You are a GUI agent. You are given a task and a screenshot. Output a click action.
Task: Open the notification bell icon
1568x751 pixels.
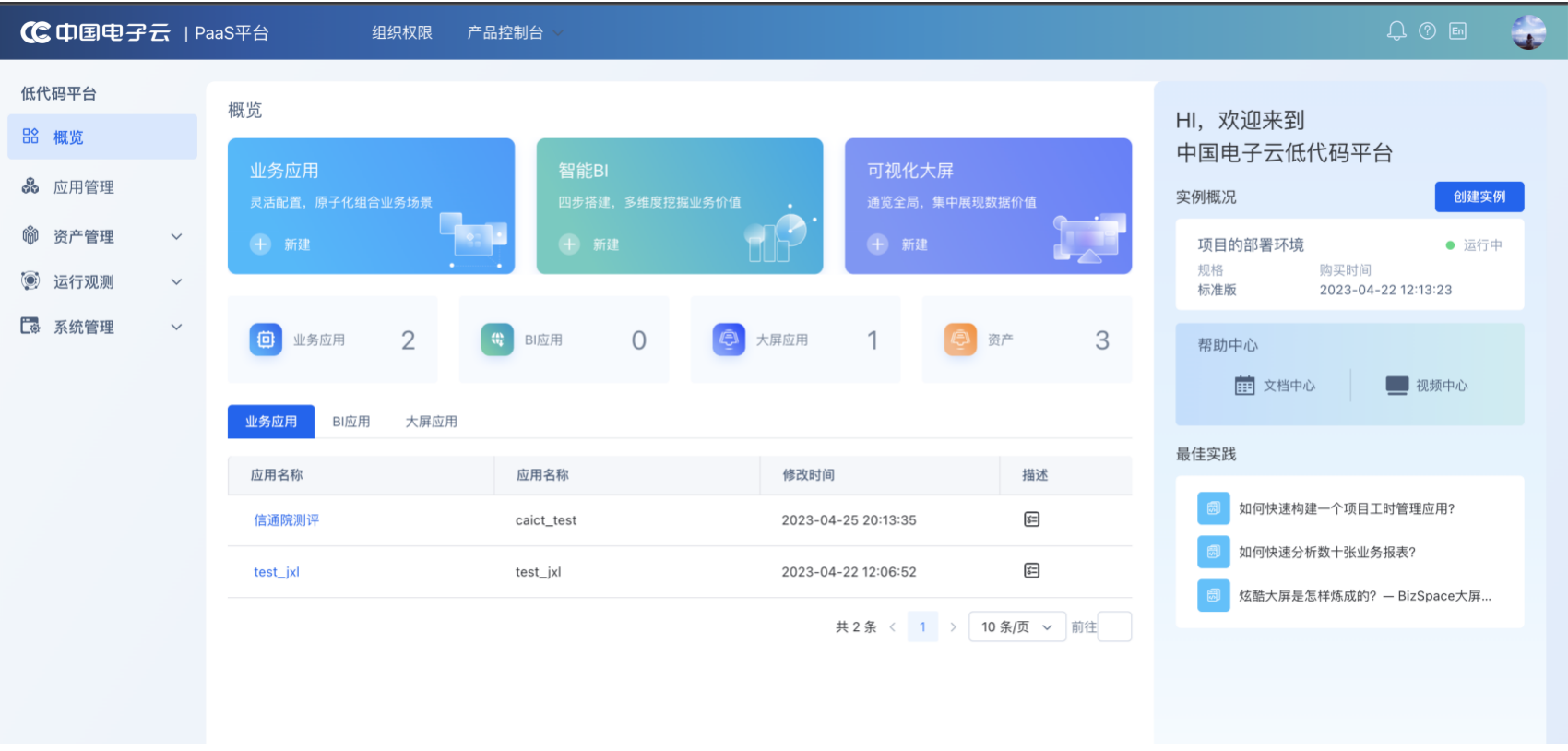click(1396, 31)
